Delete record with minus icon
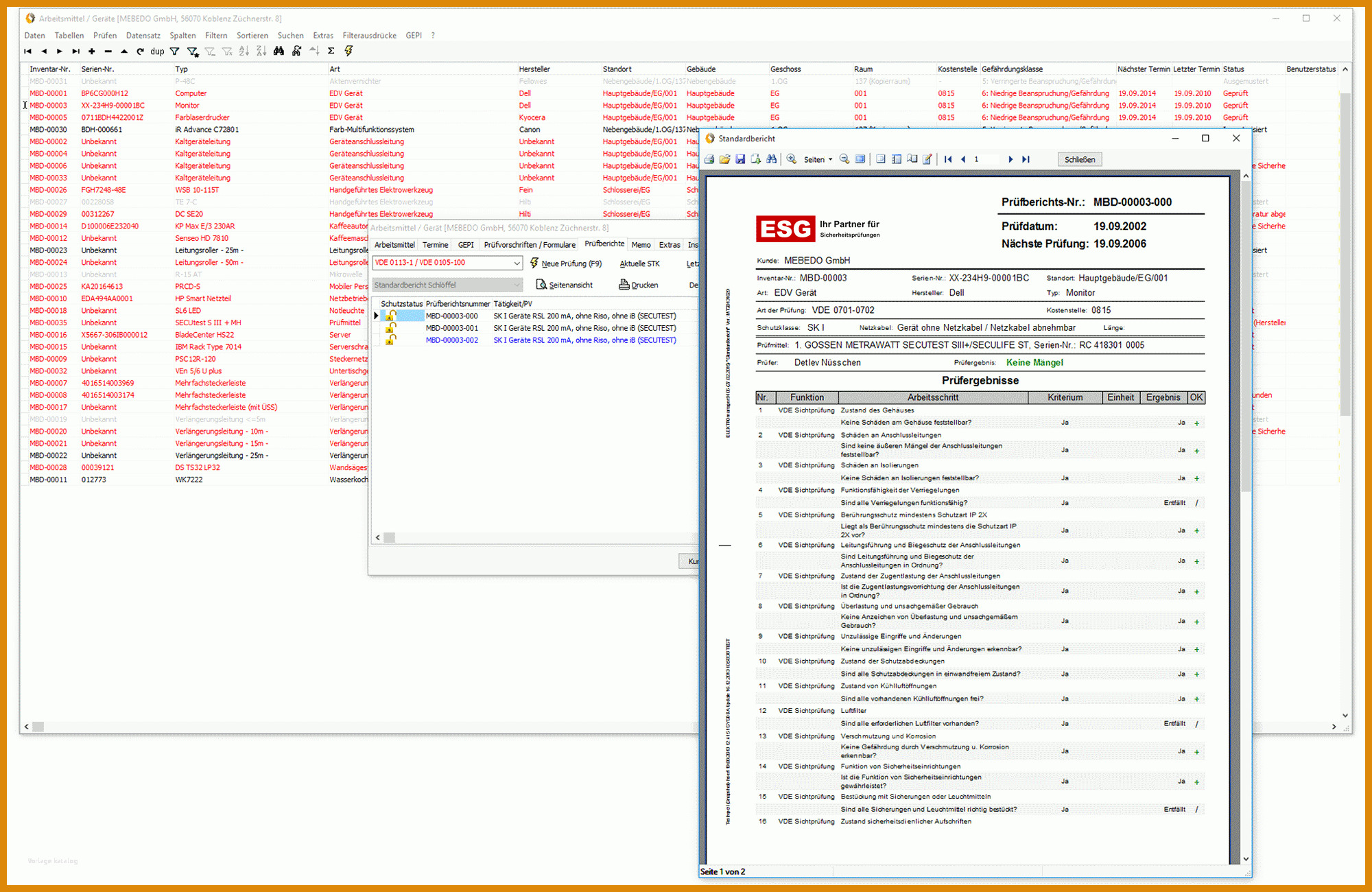Viewport: 1372px width, 892px height. (108, 51)
